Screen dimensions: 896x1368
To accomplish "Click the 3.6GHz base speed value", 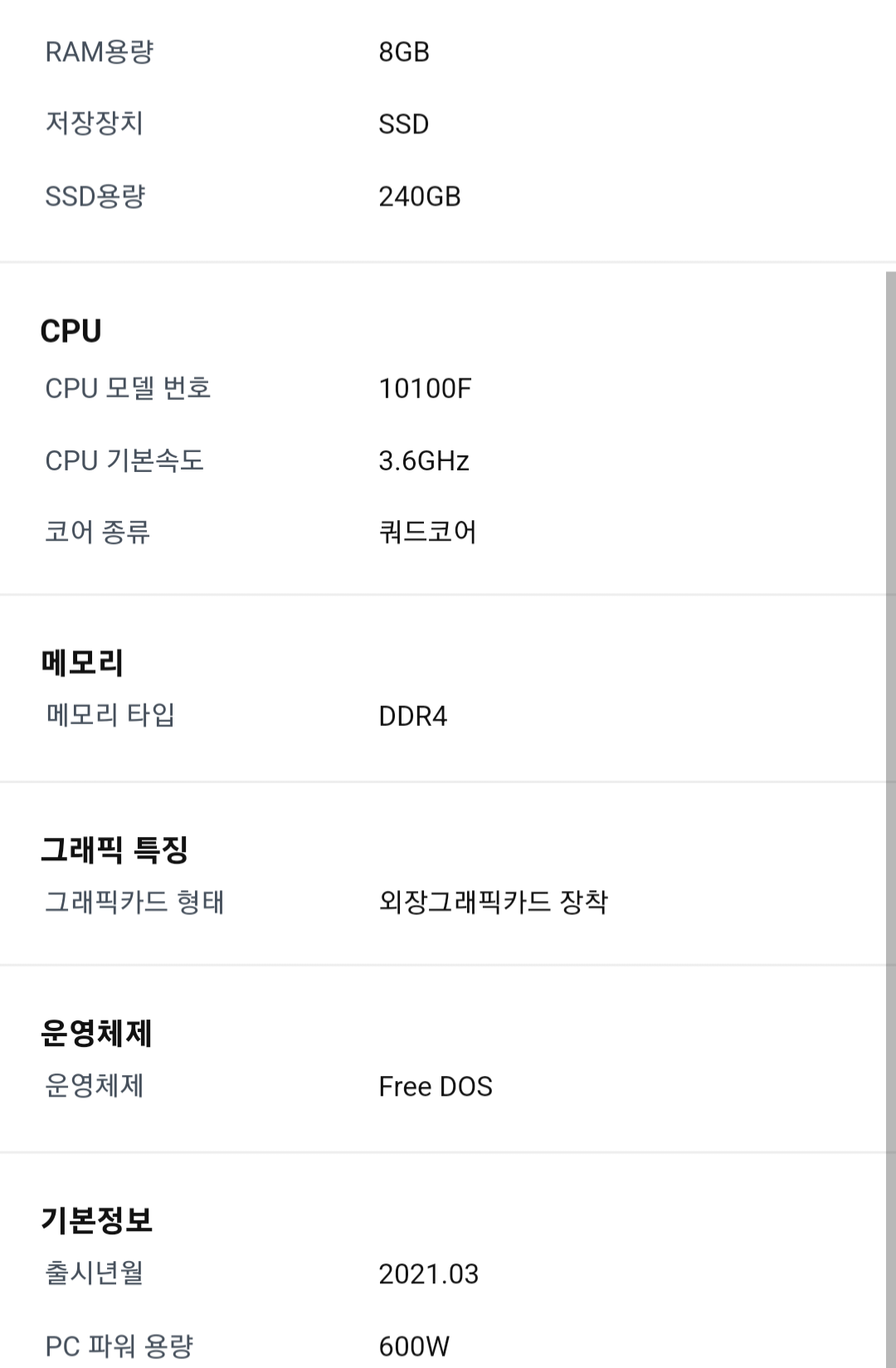I will pos(424,460).
